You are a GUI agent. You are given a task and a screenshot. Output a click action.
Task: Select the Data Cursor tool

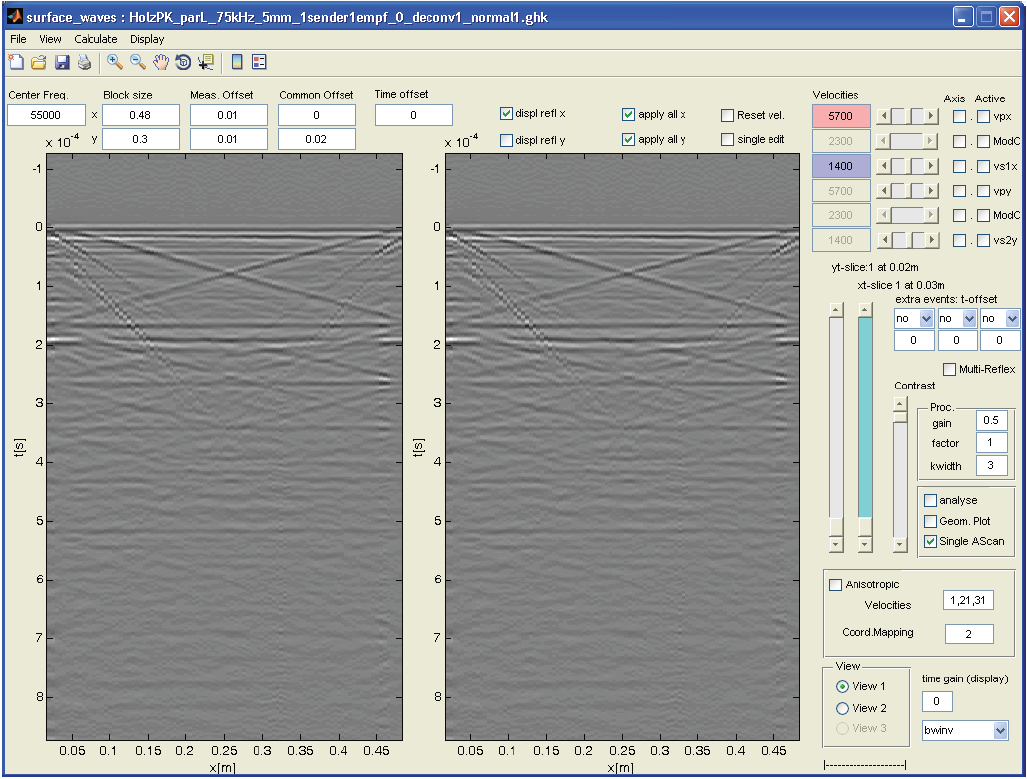[x=206, y=62]
